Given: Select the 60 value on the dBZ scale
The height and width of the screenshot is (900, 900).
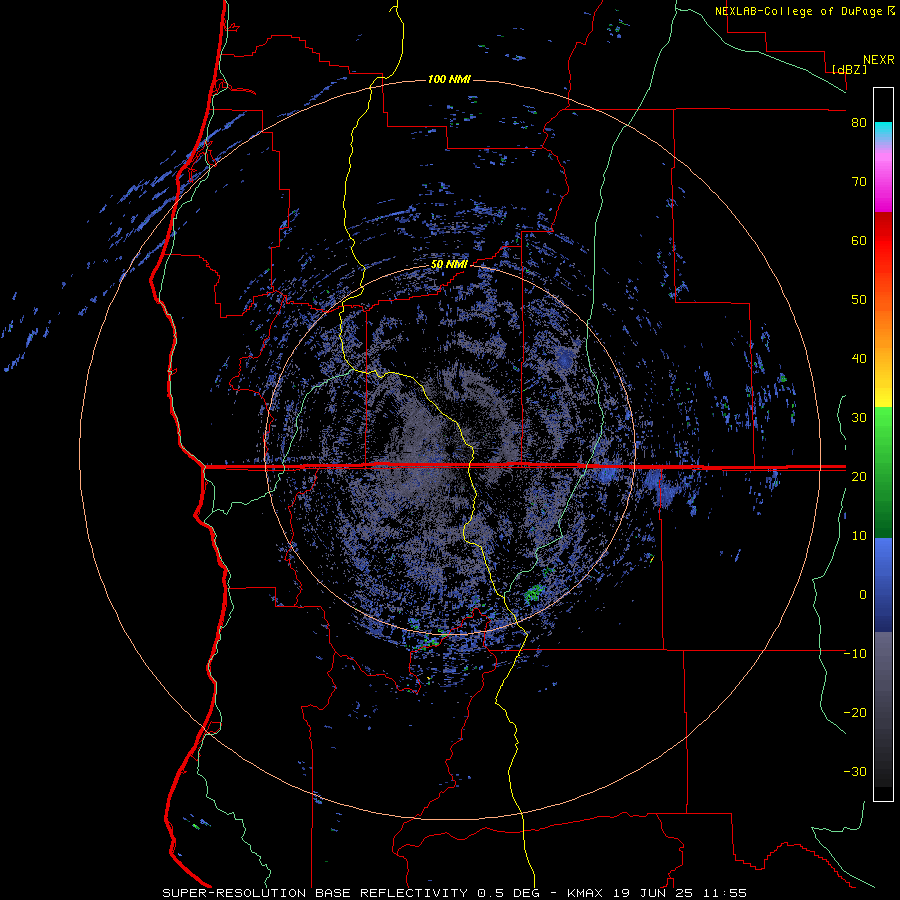Looking at the screenshot, I should pos(859,241).
